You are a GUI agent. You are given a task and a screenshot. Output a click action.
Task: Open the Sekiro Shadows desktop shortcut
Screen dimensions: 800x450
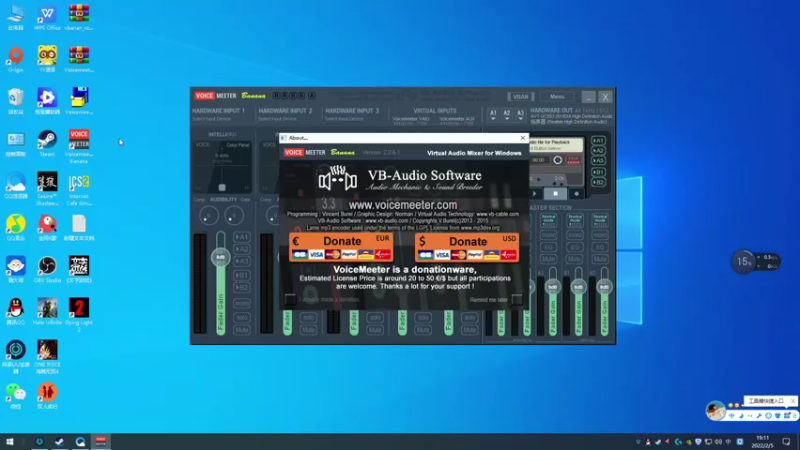[47, 189]
